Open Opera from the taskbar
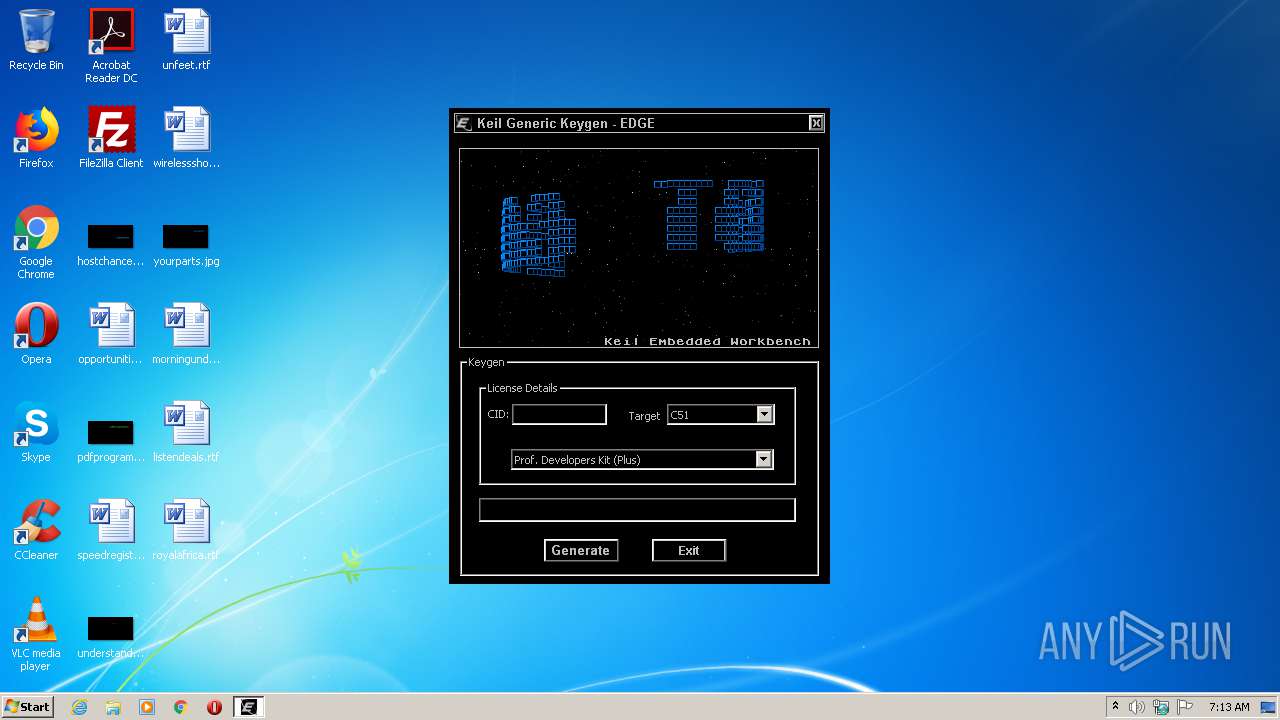 point(214,707)
